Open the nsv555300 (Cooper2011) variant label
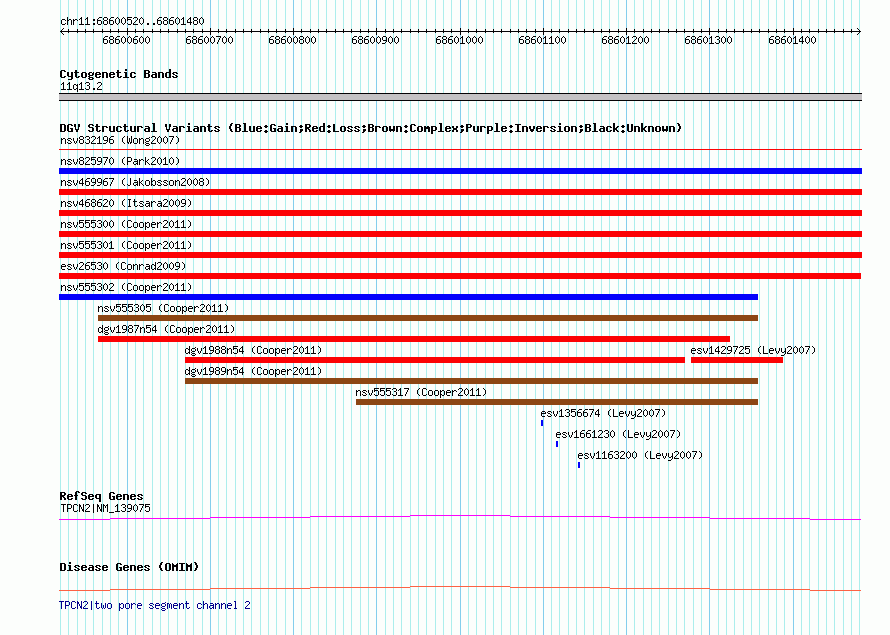890x635 pixels. pos(126,224)
